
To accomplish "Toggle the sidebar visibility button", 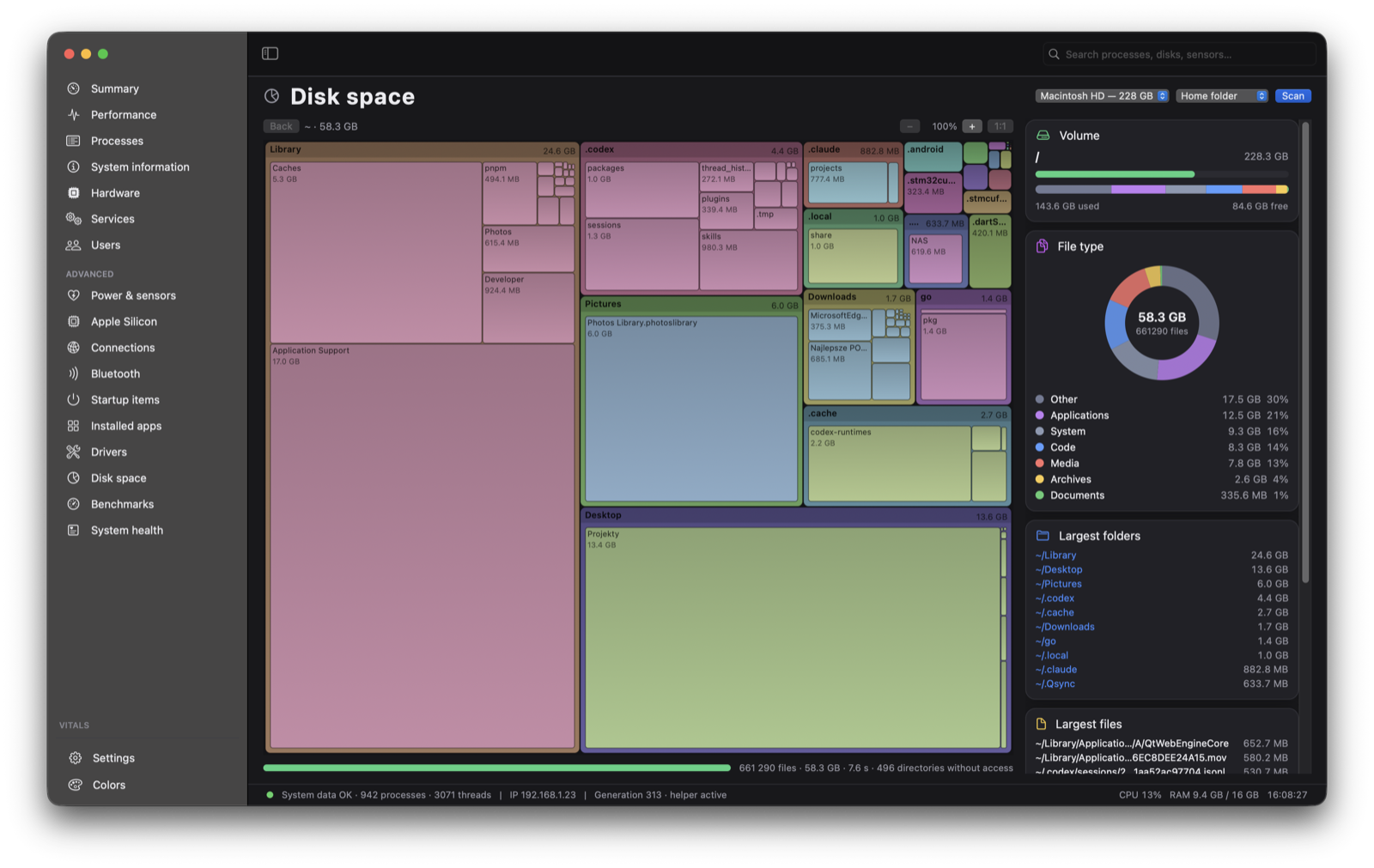I will [x=270, y=53].
